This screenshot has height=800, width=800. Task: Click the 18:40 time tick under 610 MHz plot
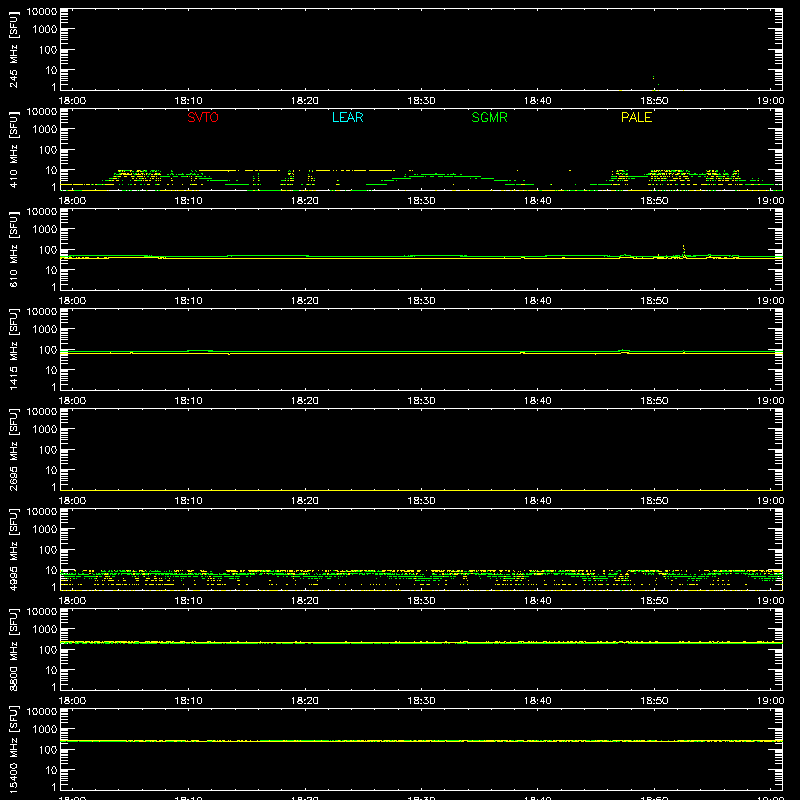point(538,301)
